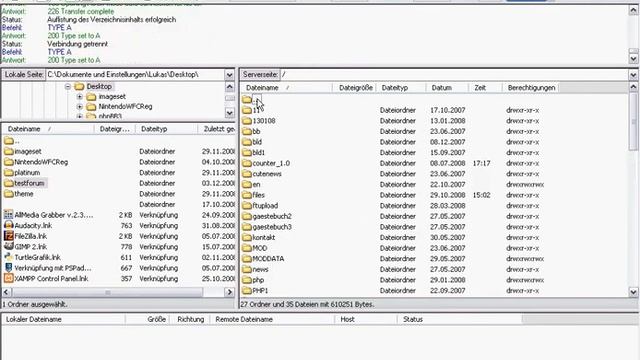Select the GIMP 2.lnk file icon
The image size is (640, 360).
9,247
